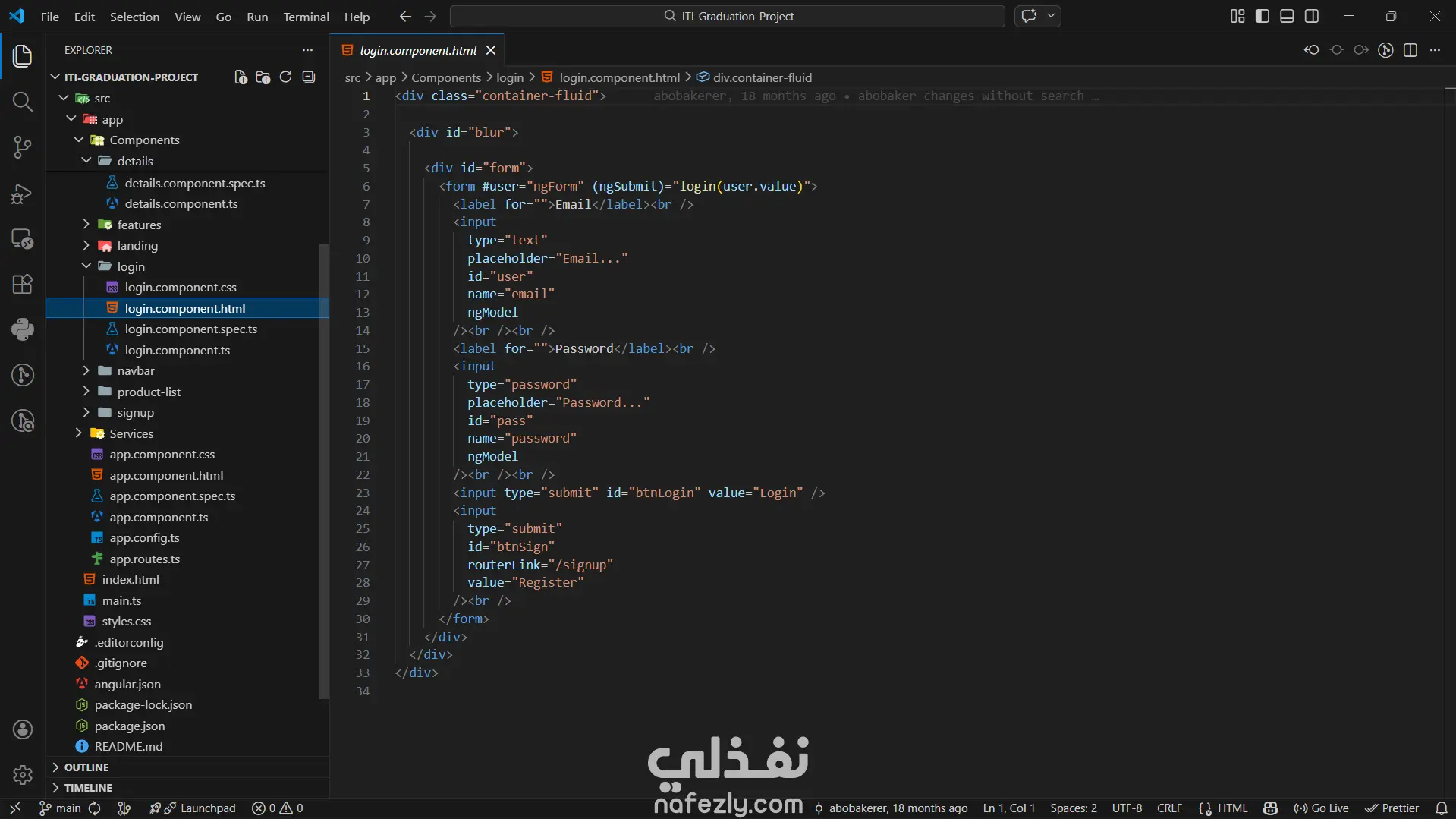This screenshot has height=819, width=1456.
Task: Expand the navbar folder
Action: click(86, 370)
